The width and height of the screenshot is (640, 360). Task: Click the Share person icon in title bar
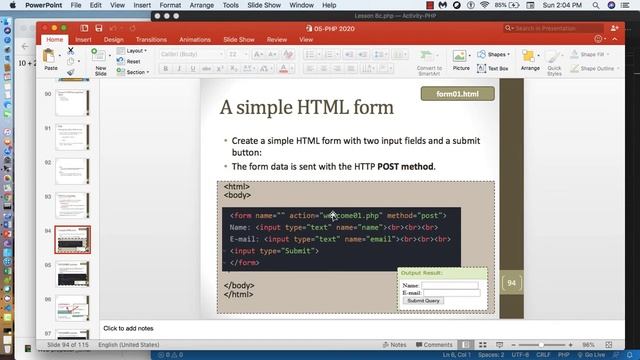(614, 28)
